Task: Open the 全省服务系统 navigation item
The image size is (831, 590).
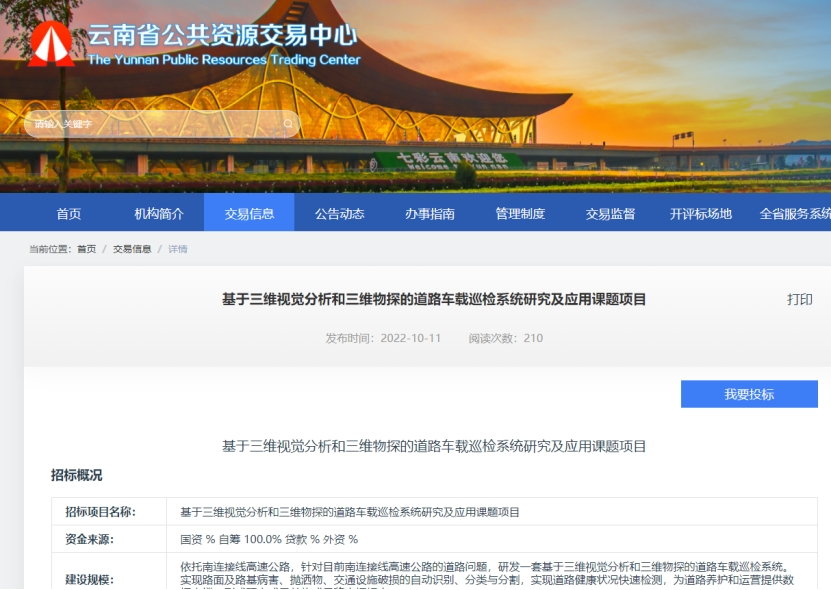Action: pyautogui.click(x=794, y=213)
